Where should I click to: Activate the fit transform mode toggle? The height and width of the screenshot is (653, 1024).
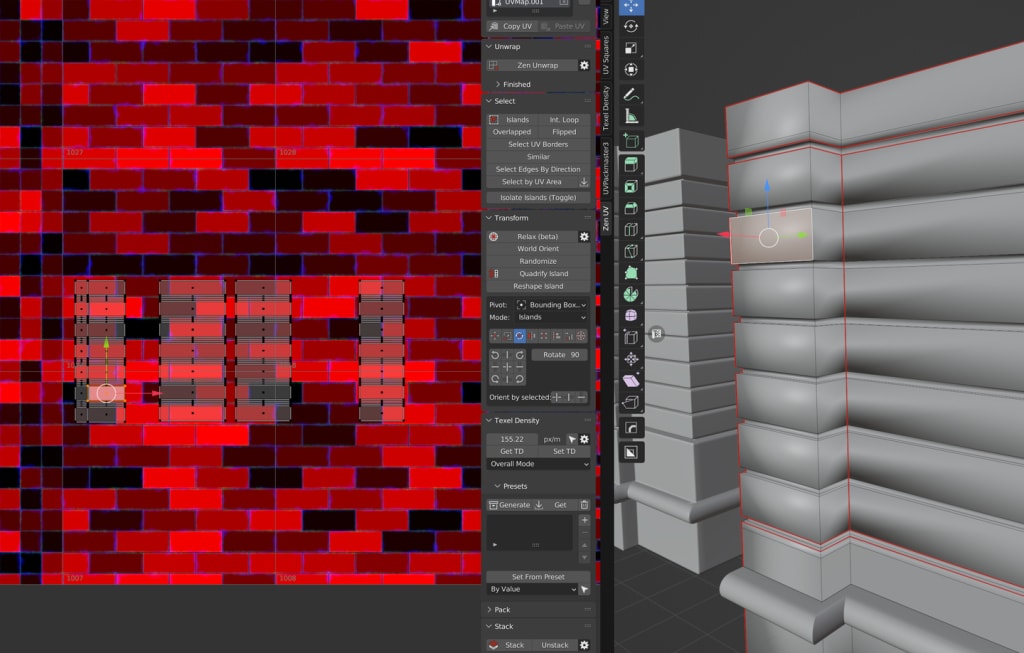point(544,336)
